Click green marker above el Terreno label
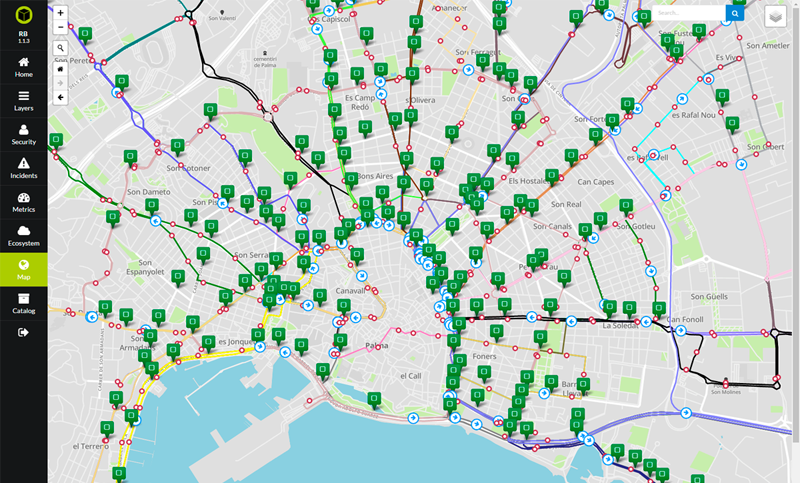800x483 pixels. point(107,429)
